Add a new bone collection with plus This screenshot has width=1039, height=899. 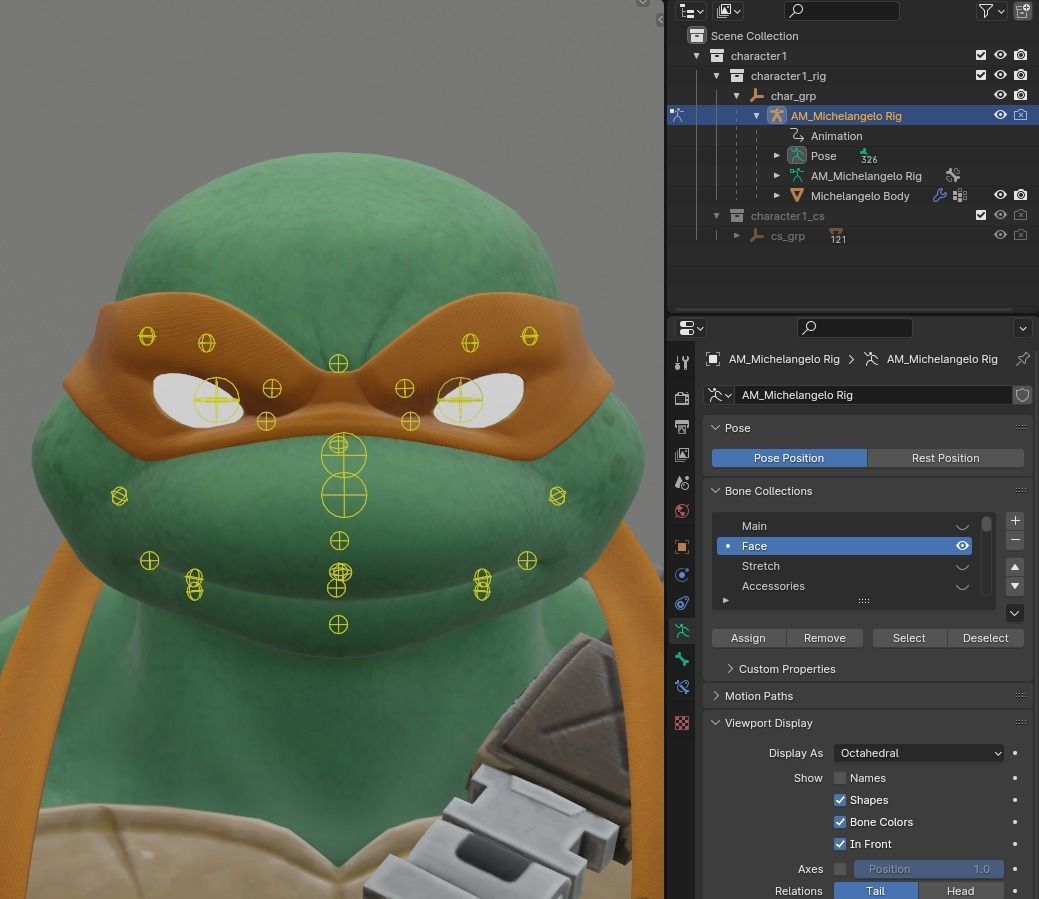pos(1014,521)
